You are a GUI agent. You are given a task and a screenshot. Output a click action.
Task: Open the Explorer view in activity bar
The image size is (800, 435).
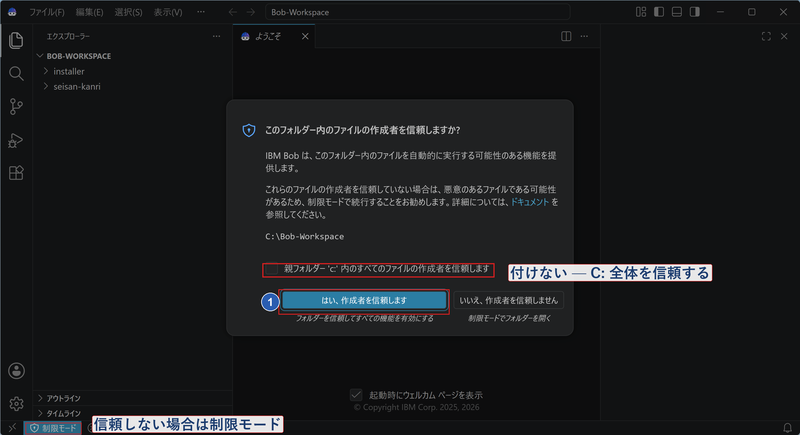(16, 40)
